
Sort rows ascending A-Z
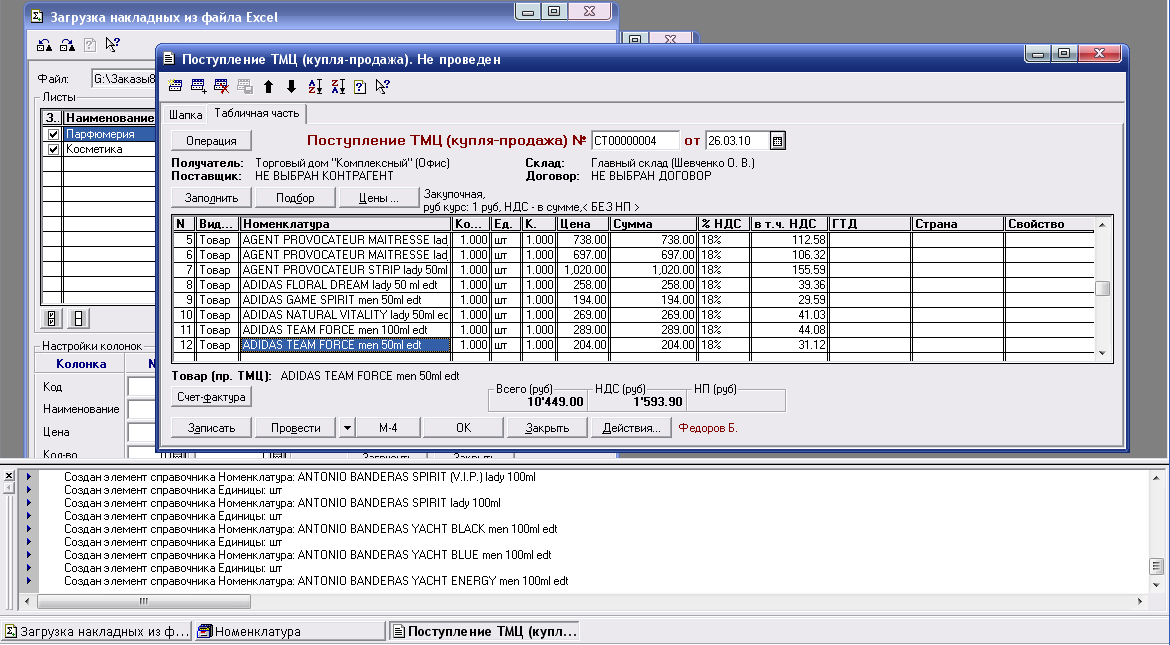[314, 87]
